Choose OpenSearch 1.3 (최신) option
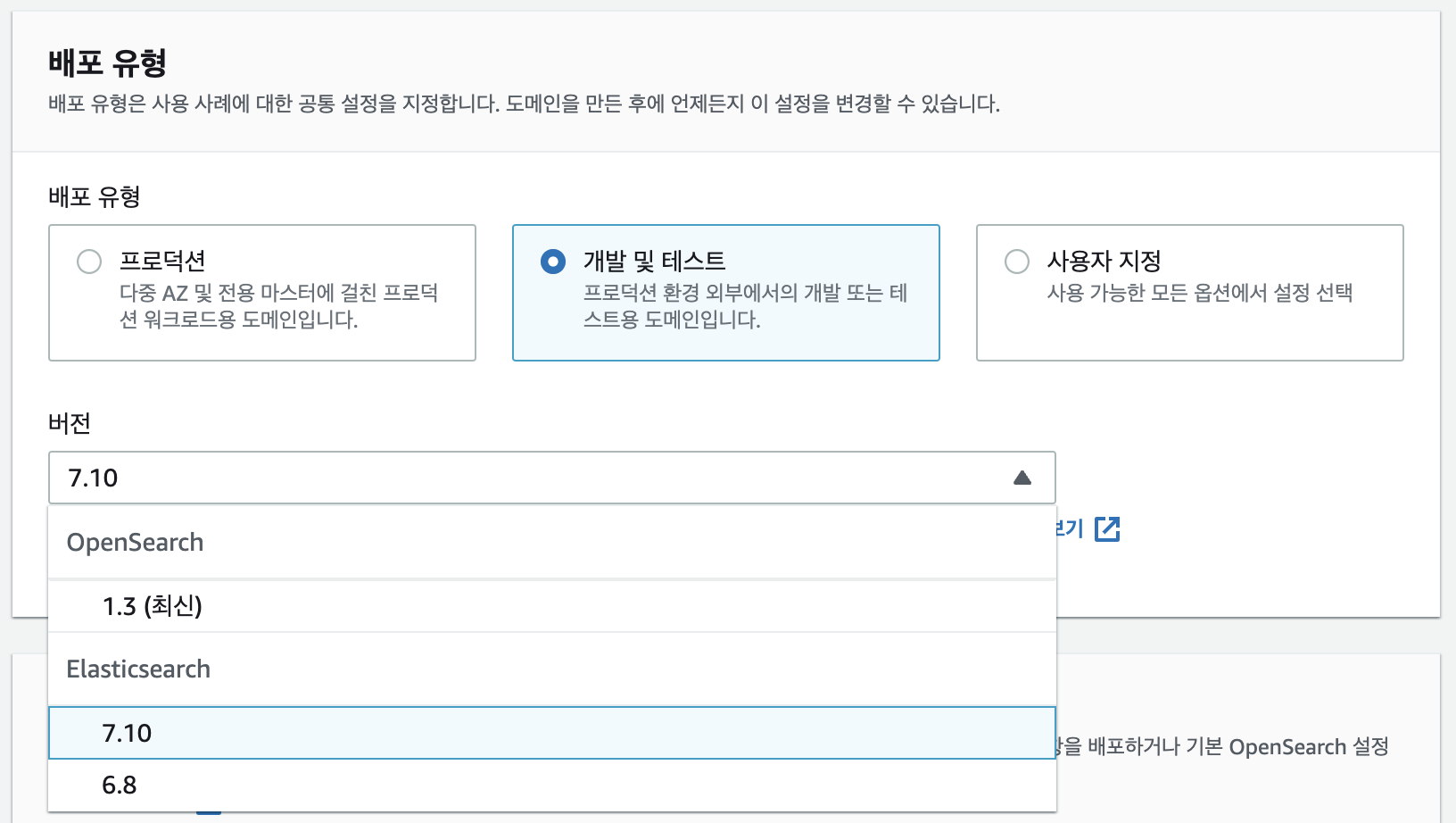This screenshot has width=1456, height=823. click(551, 606)
